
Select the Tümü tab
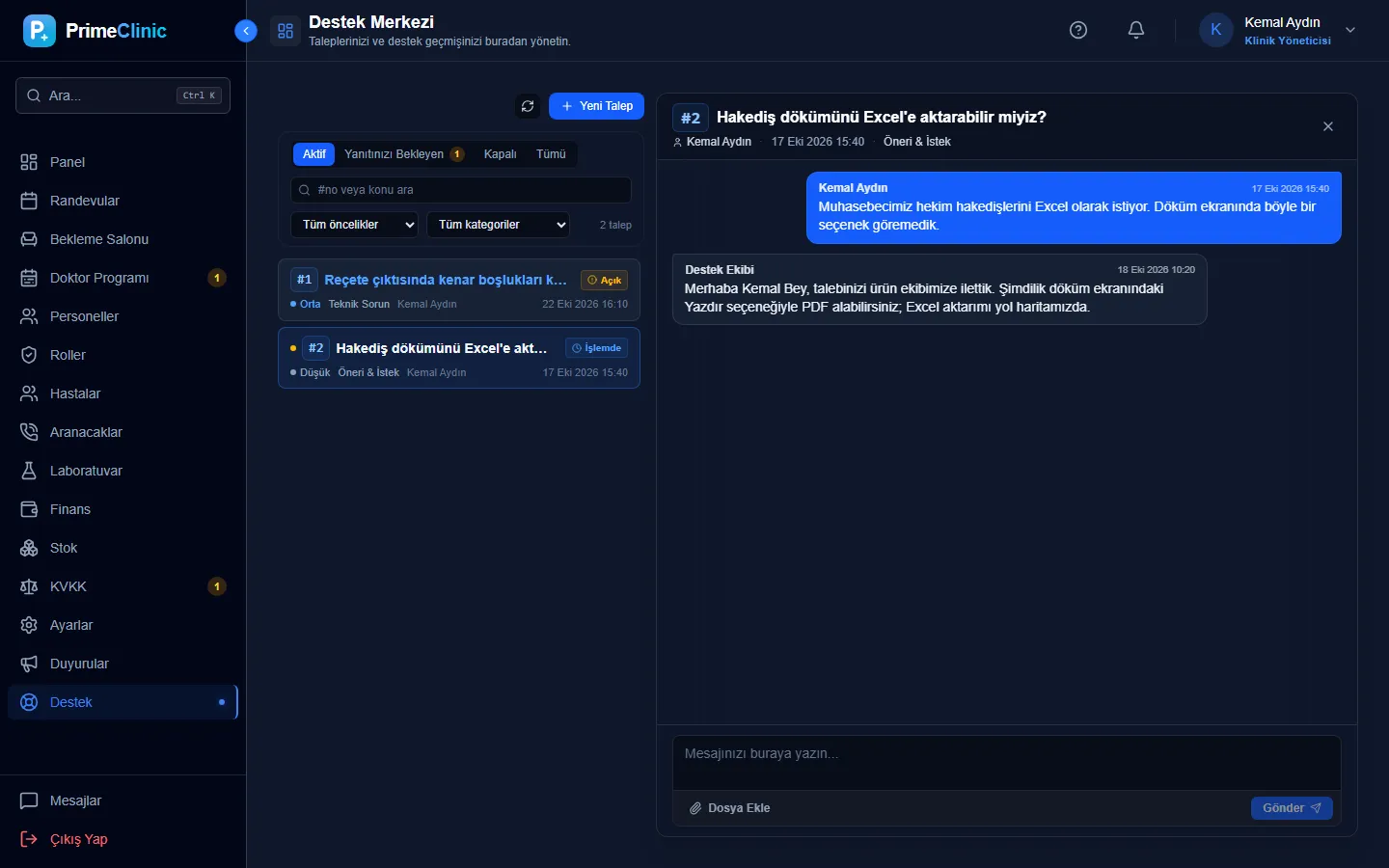[x=551, y=154]
